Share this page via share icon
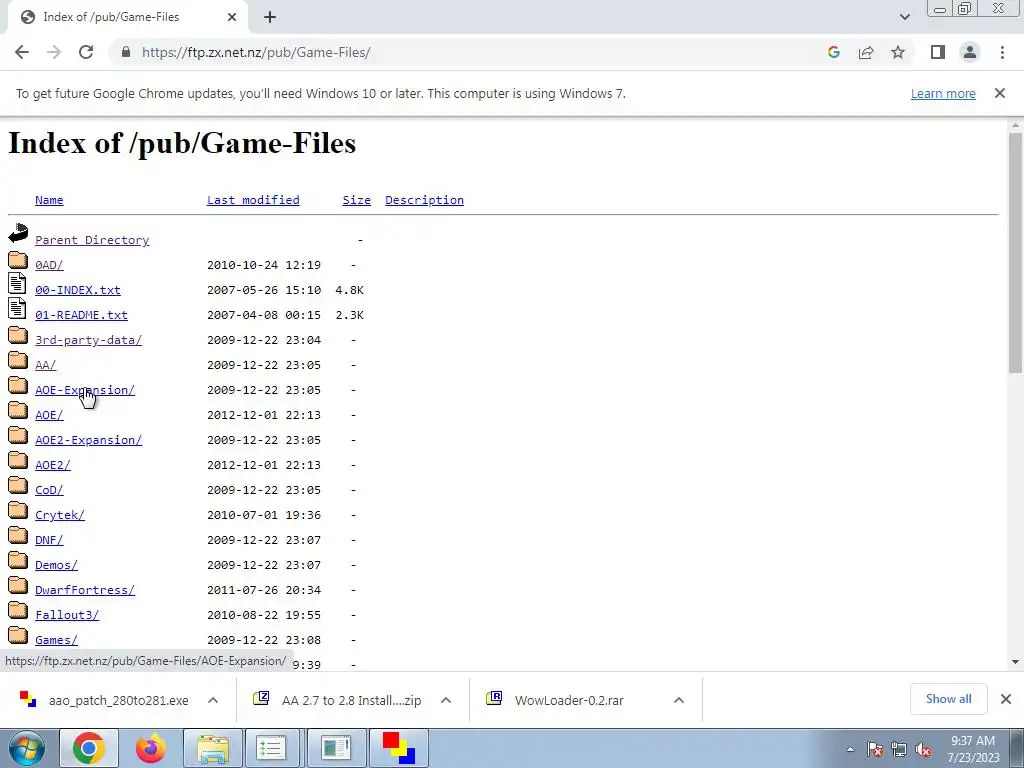 (x=866, y=52)
